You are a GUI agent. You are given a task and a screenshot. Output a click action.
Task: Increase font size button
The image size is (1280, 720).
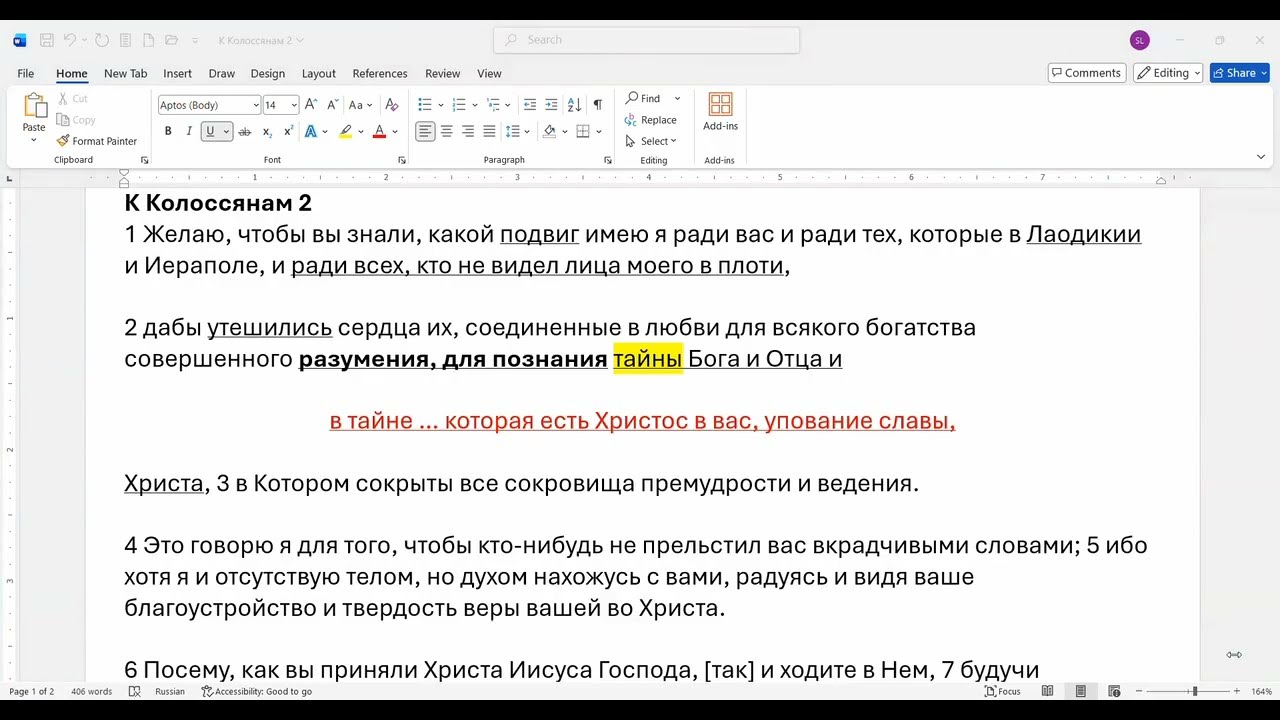tap(311, 104)
